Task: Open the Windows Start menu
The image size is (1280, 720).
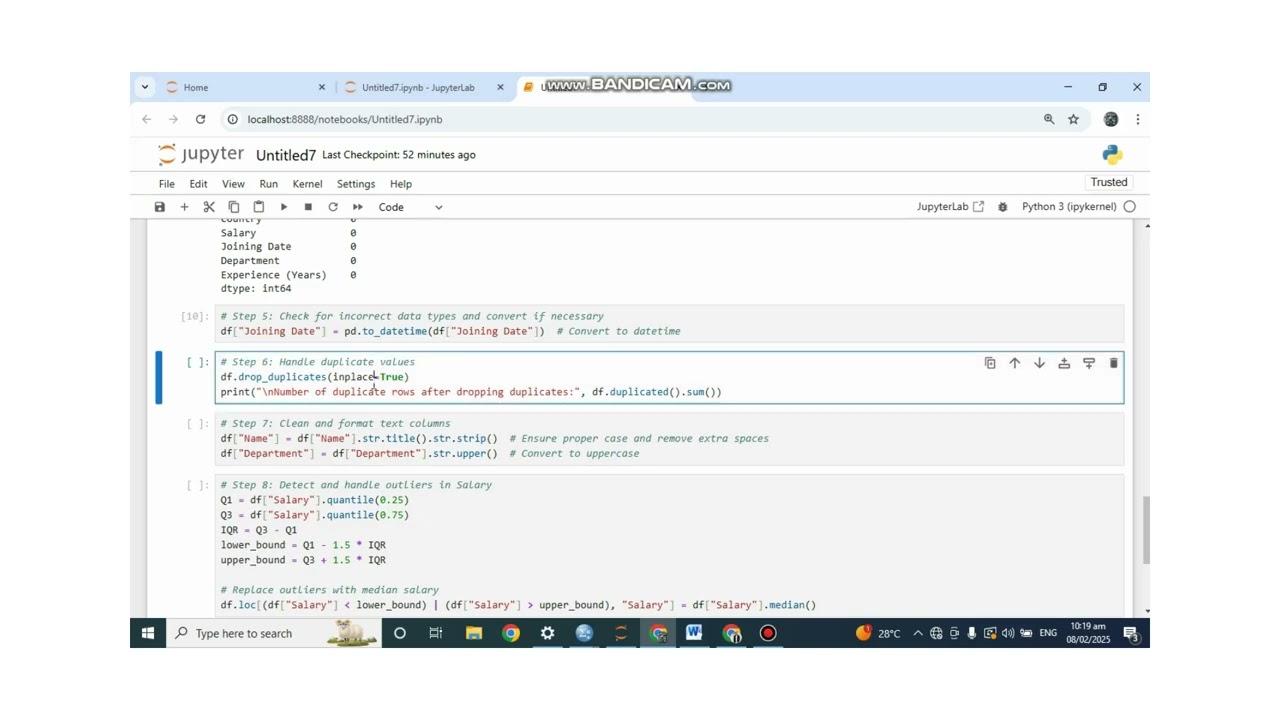Action: click(x=148, y=633)
